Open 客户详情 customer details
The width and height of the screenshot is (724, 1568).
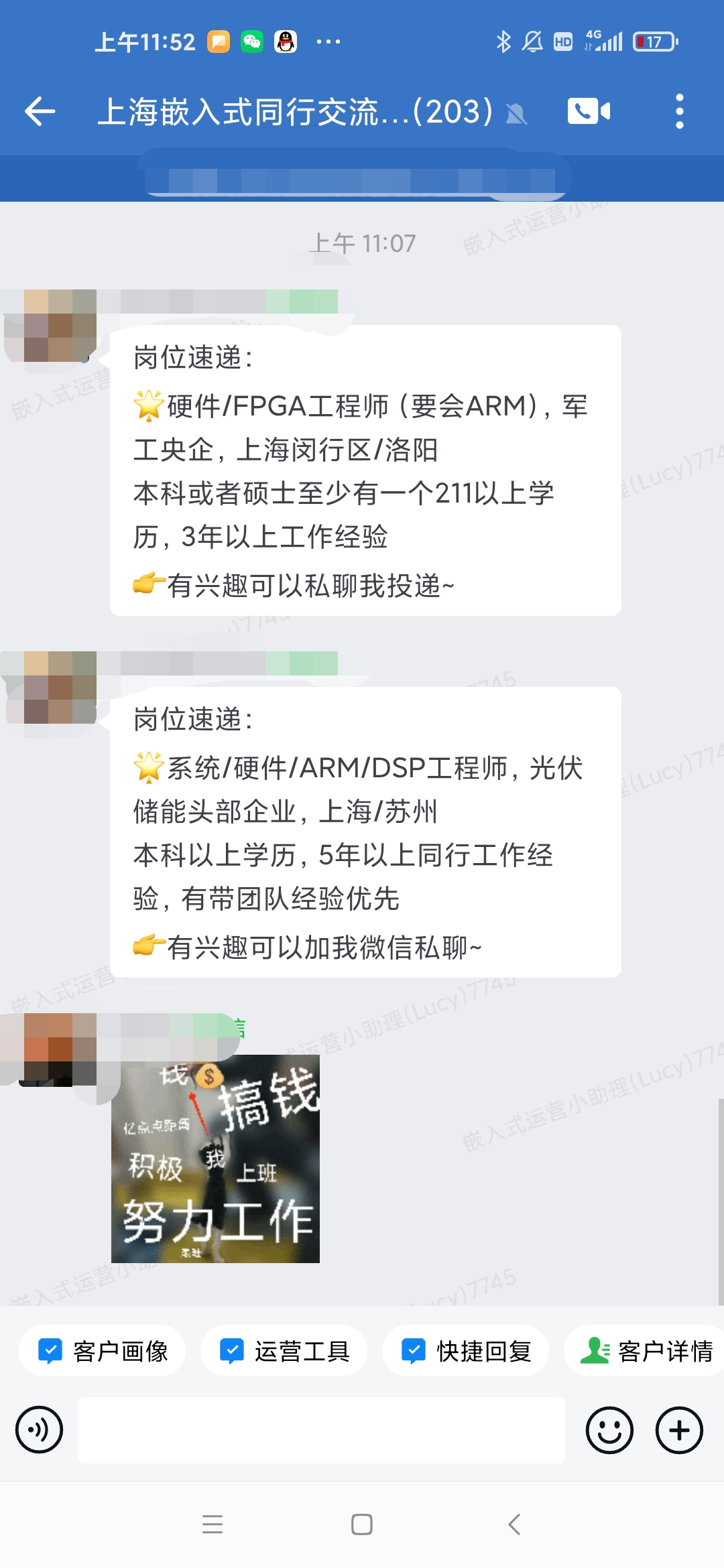coord(644,1351)
